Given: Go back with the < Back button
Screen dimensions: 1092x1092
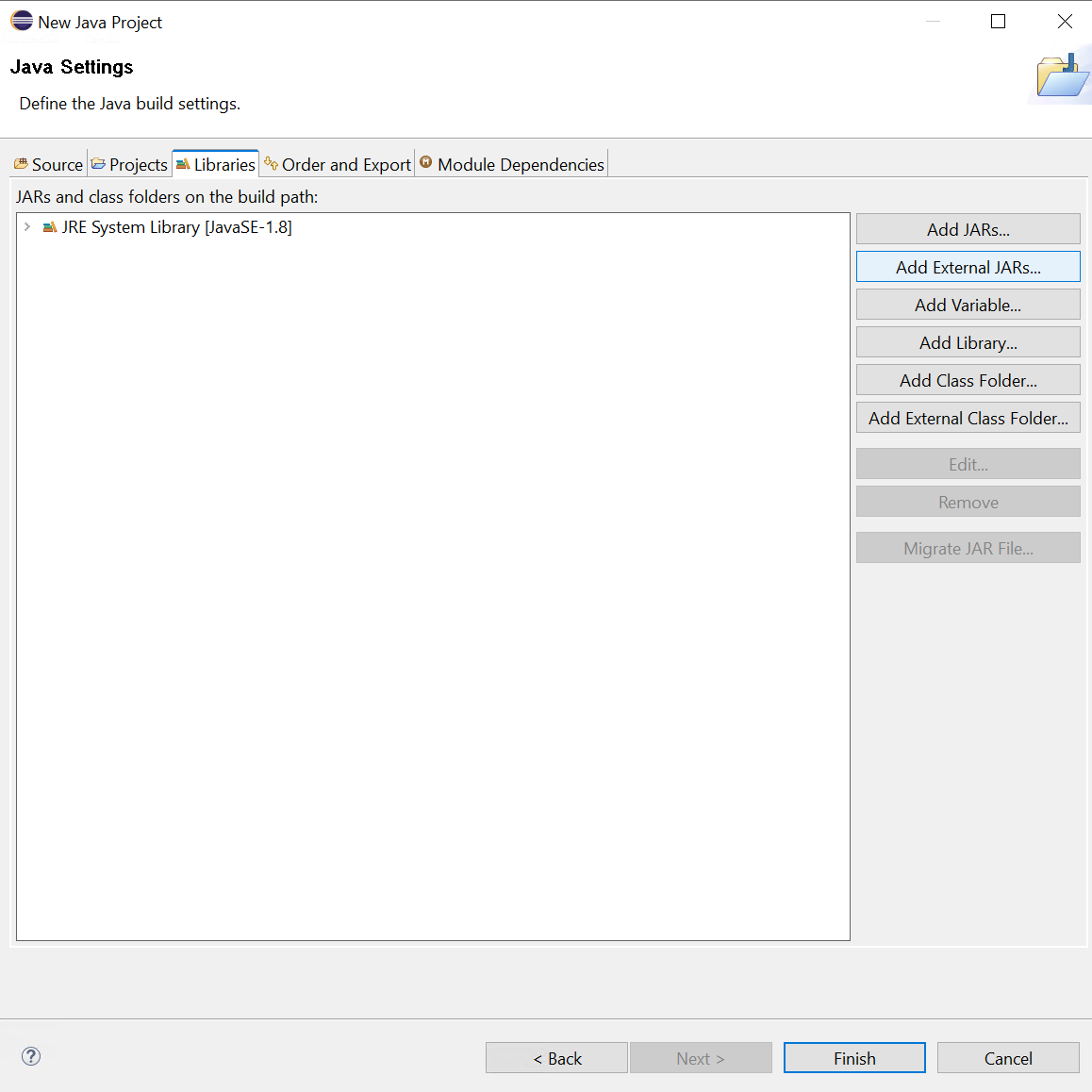Looking at the screenshot, I should [x=556, y=1058].
